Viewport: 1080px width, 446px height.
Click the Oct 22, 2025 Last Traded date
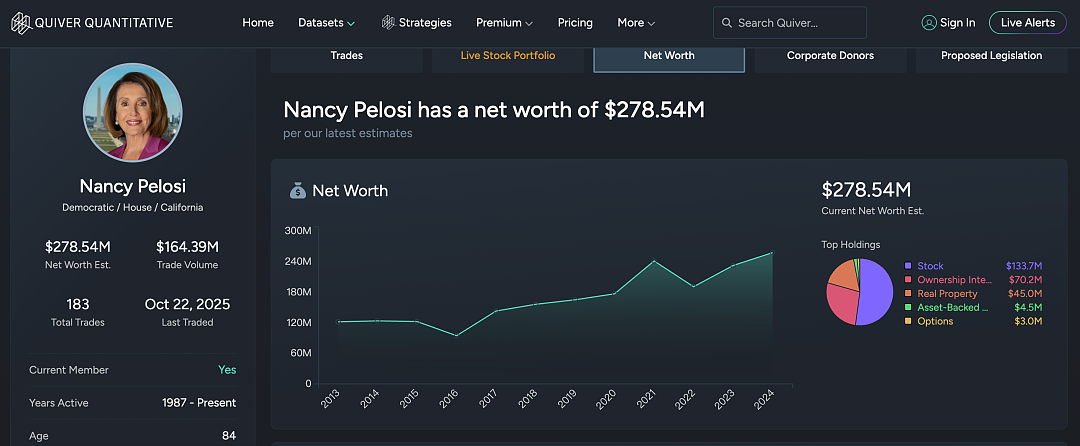187,304
